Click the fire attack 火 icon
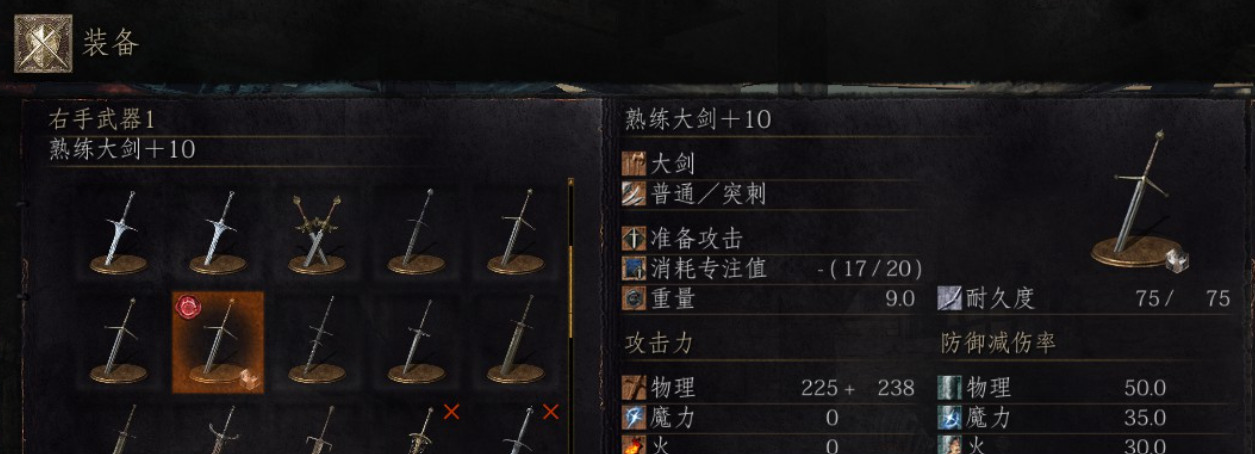This screenshot has height=454, width=1255. 633,444
